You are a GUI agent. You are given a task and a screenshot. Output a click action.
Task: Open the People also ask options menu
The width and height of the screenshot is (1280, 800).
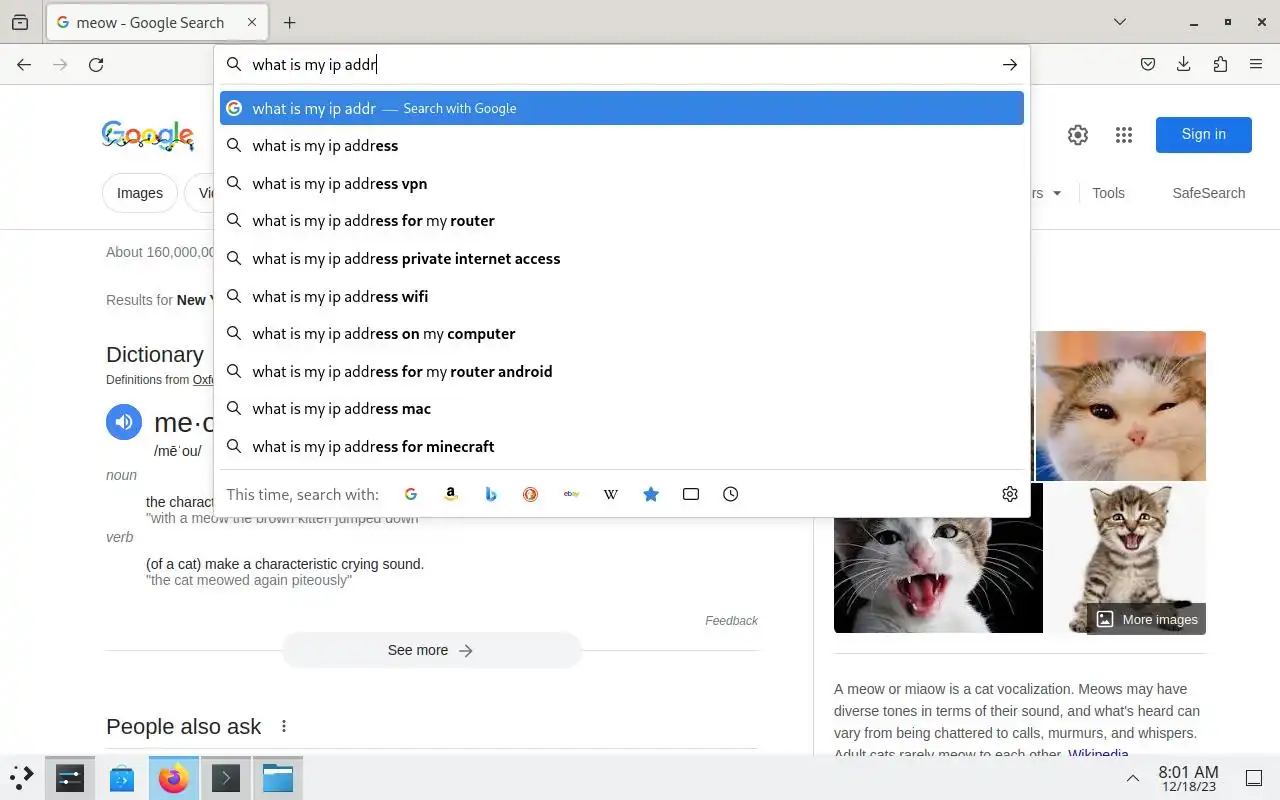(284, 726)
